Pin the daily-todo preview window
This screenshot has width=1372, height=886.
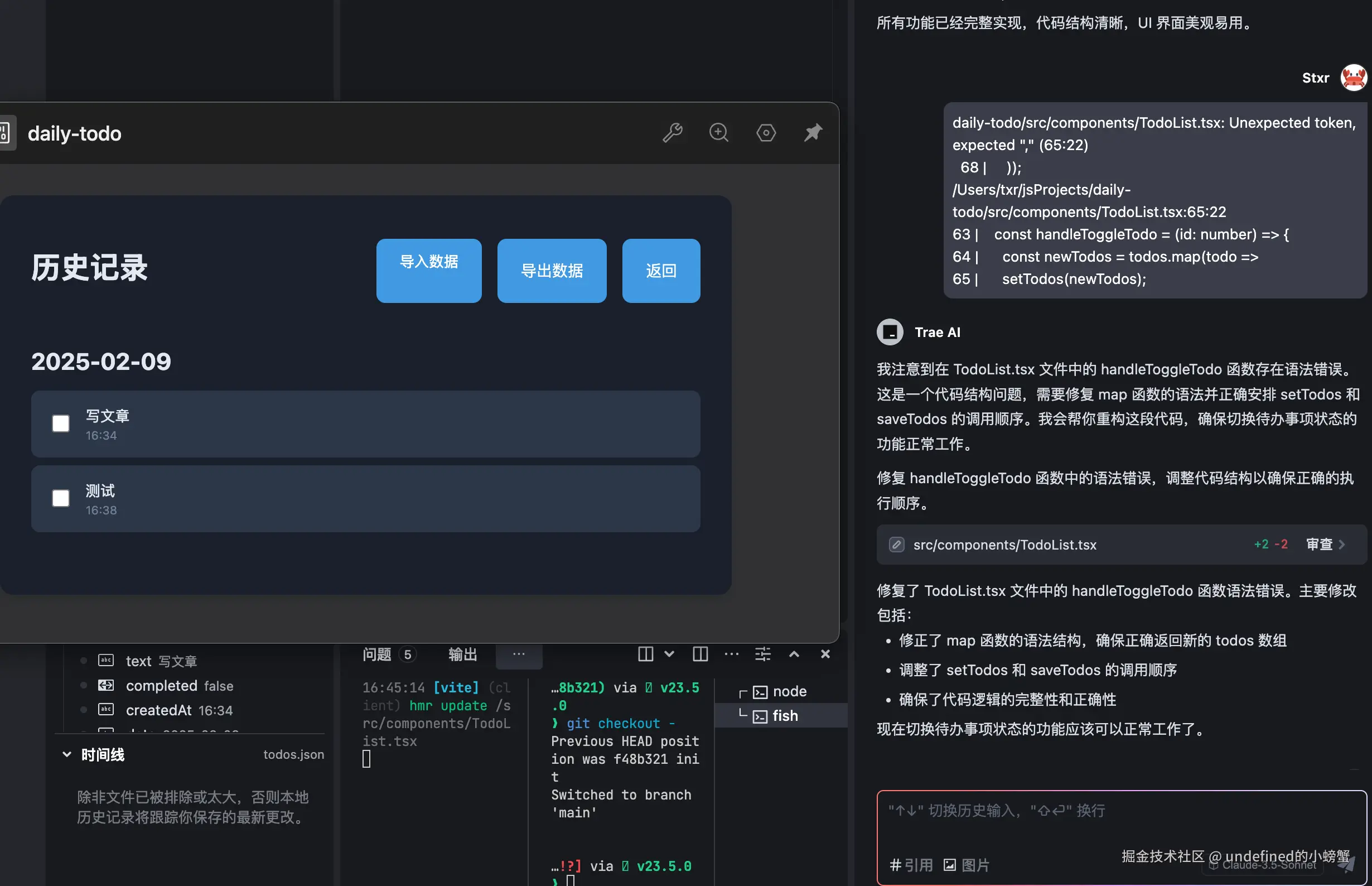(813, 133)
